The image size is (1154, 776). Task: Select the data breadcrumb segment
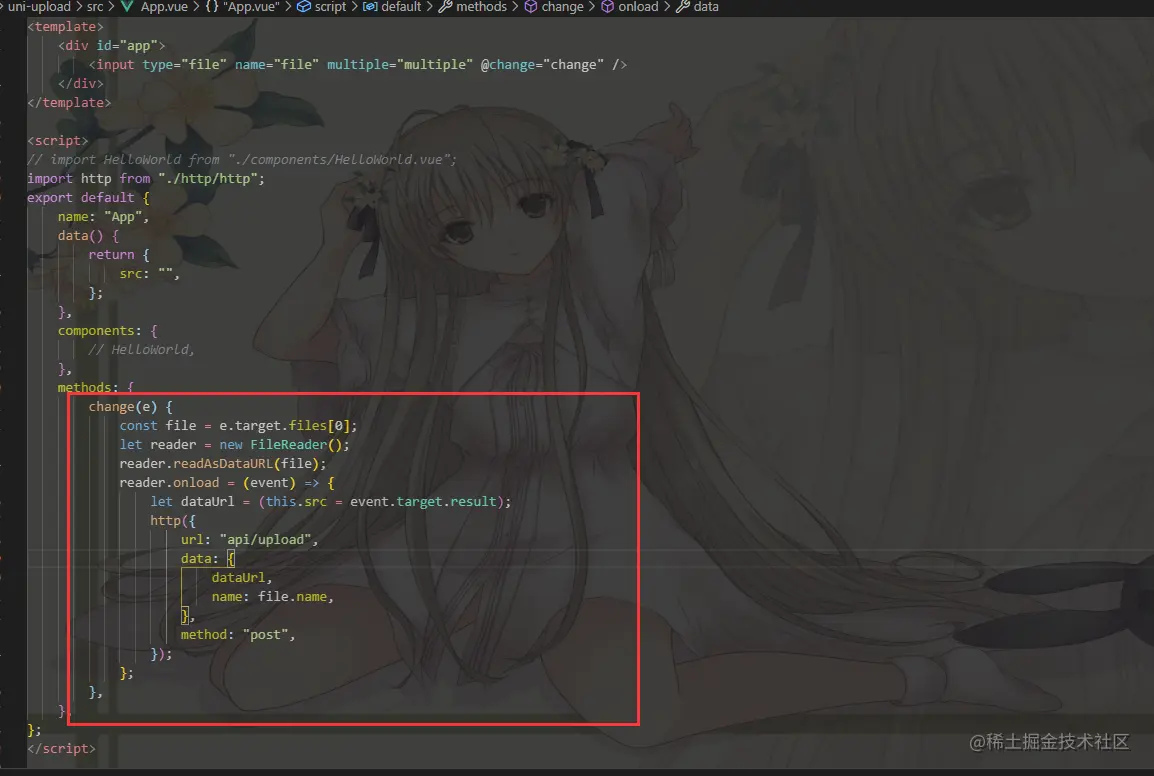click(706, 7)
